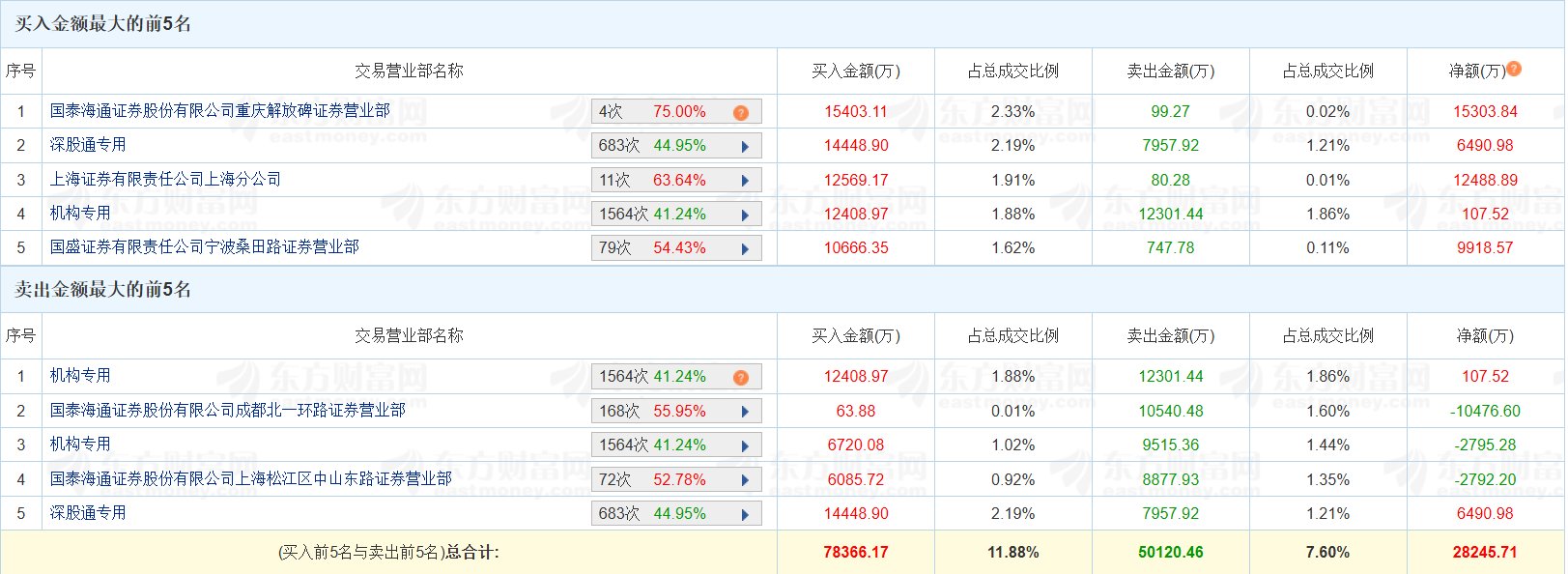Image resolution: width=1568 pixels, height=574 pixels.
Task: Click blue arrow in 卖出 row with net -2795.28
Action: pos(745,446)
